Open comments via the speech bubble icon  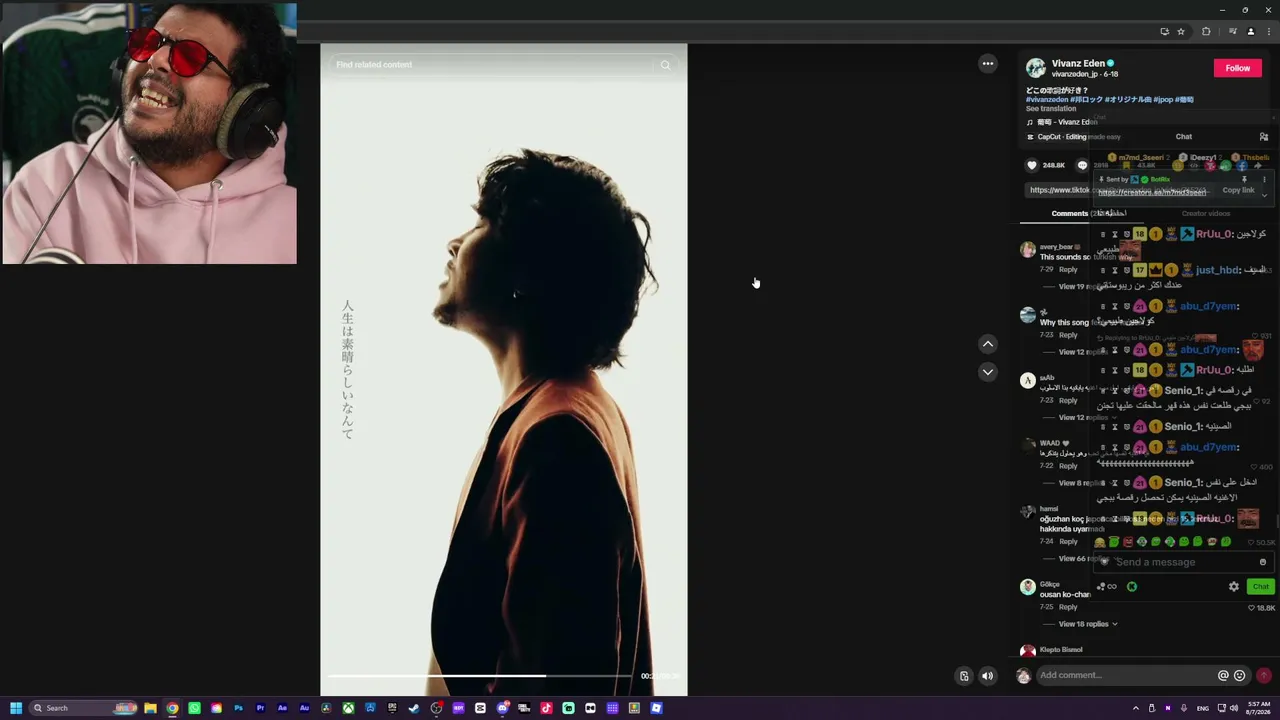(1082, 165)
